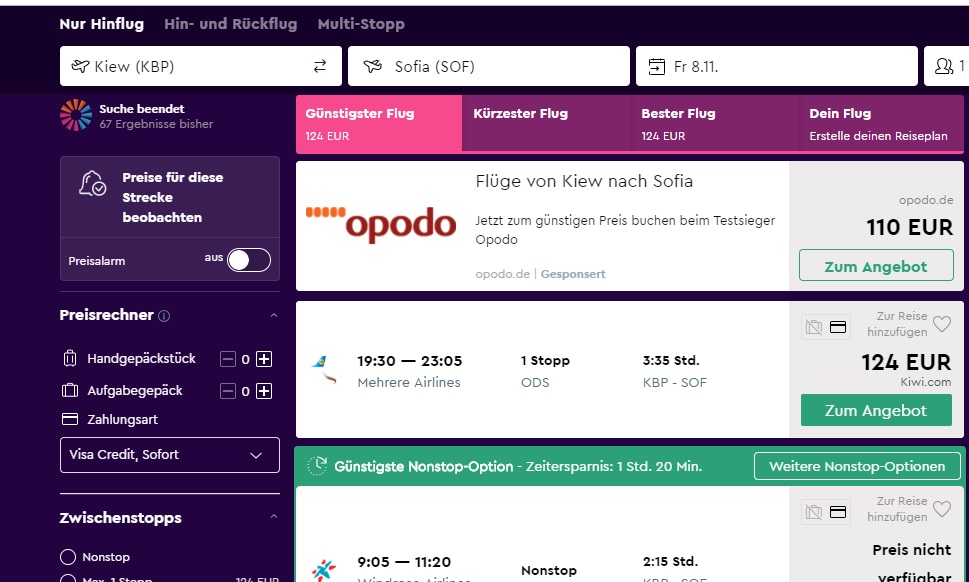Toggle the Preisalarm switch on
969x582 pixels.
point(248,260)
